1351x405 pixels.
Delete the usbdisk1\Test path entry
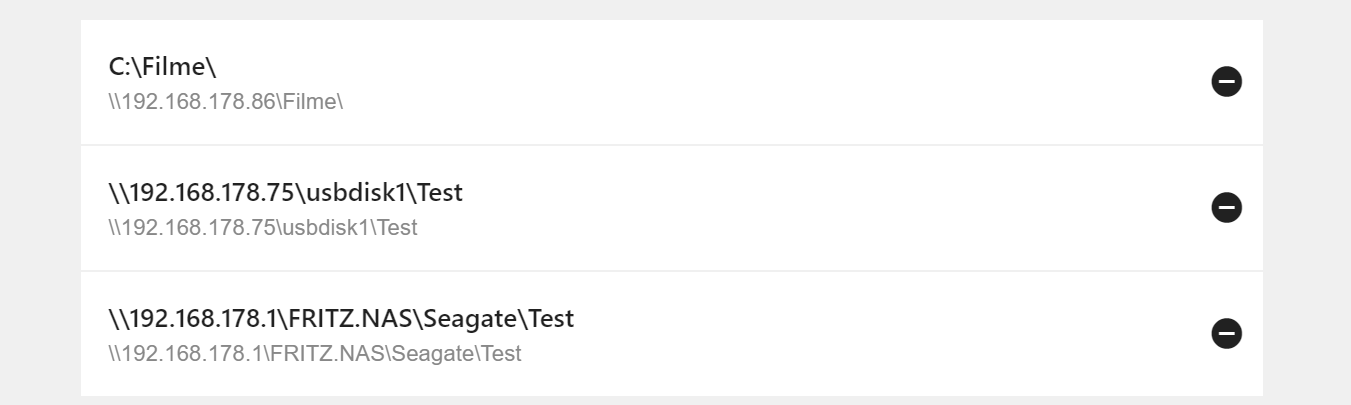tap(1226, 207)
